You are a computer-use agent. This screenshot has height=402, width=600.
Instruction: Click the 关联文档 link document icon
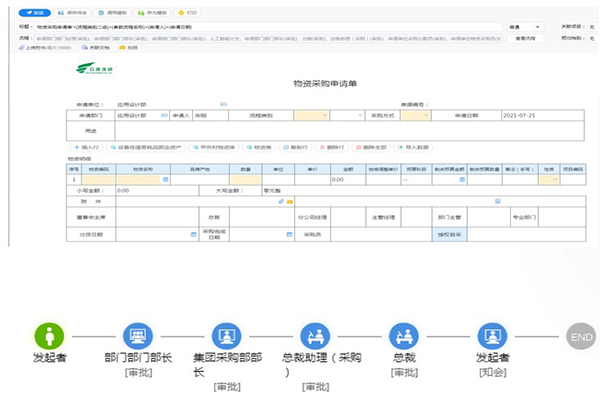[85, 48]
